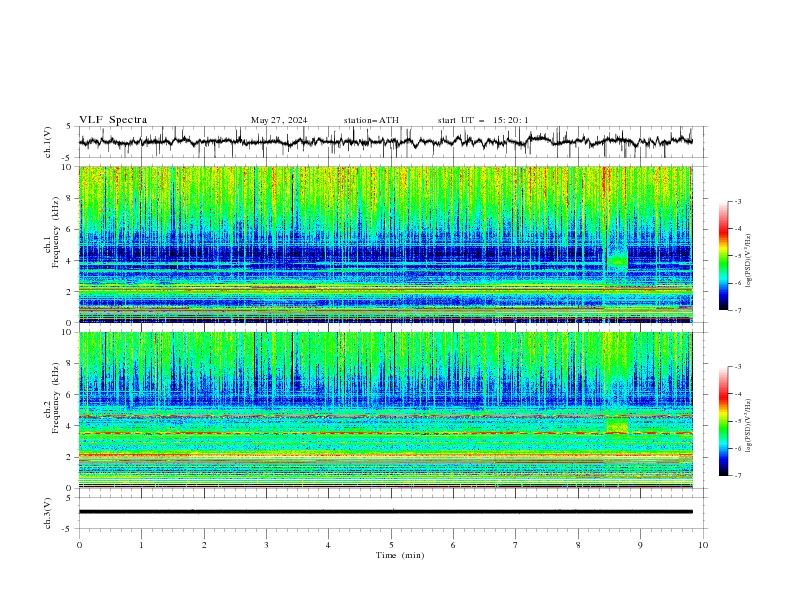Click the lower log(PSD) color bar caption
The height and width of the screenshot is (612, 792).
(x=749, y=425)
